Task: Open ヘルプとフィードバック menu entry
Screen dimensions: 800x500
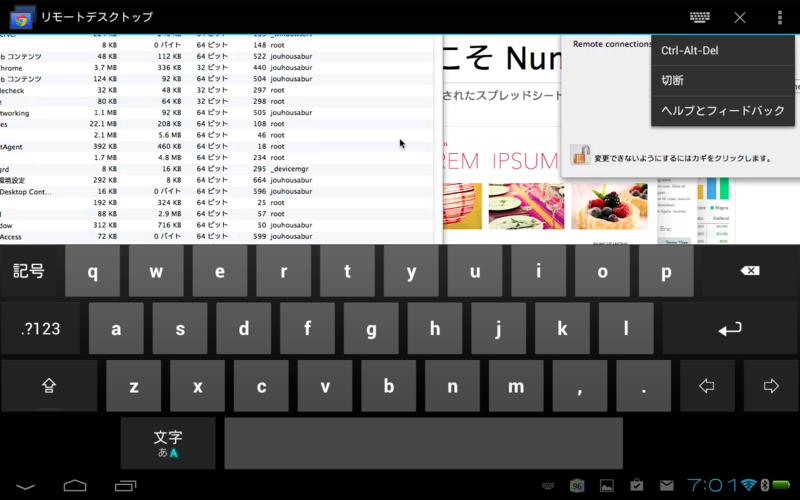Action: 723,110
